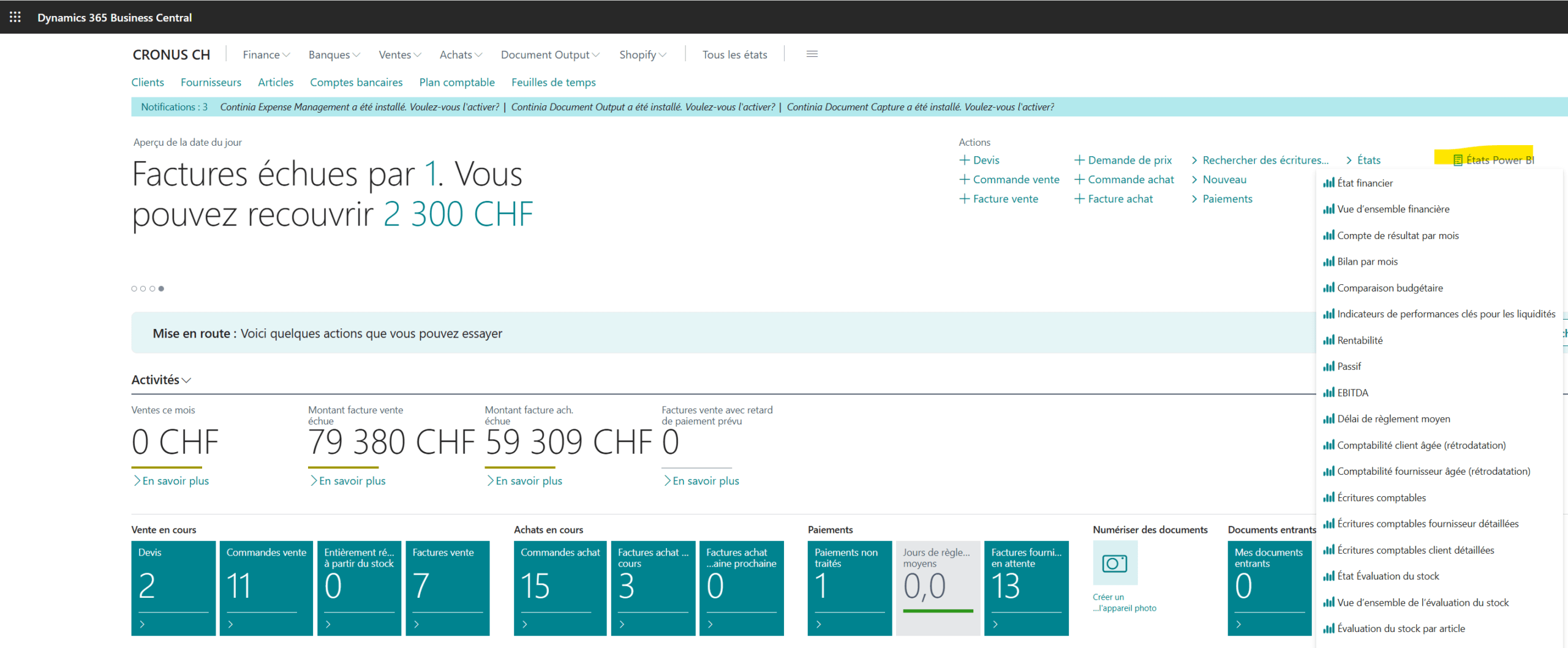Screen dimensions: 1568x648
Task: Click the États Power BI report icon
Action: [x=1458, y=160]
